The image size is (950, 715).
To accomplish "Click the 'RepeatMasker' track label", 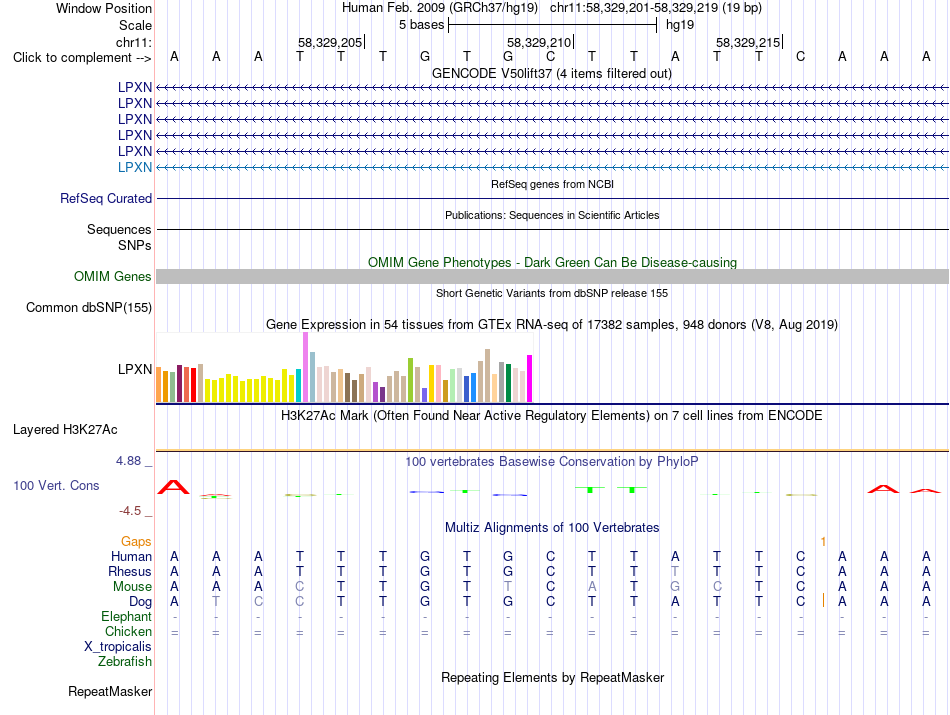I will tap(110, 691).
